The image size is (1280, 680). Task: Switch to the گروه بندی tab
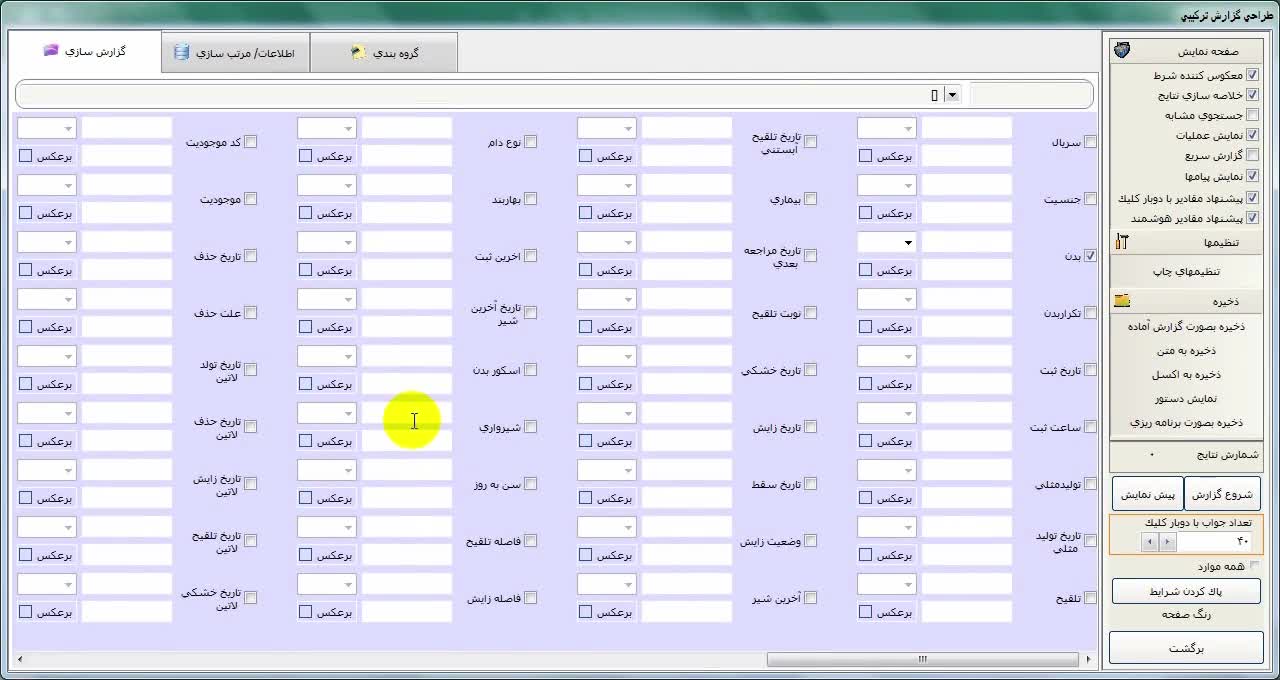384,54
